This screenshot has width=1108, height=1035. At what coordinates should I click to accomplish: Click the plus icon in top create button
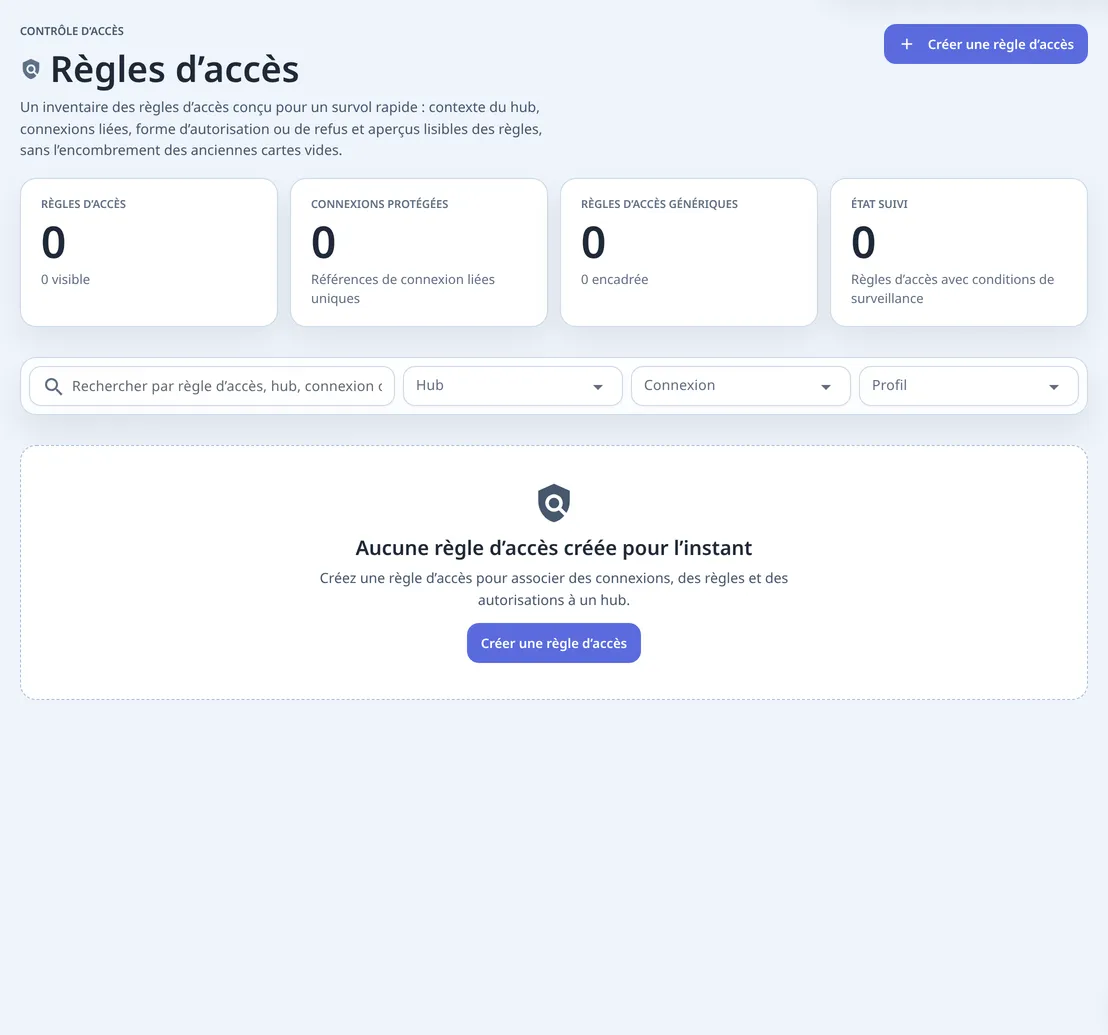pyautogui.click(x=907, y=45)
